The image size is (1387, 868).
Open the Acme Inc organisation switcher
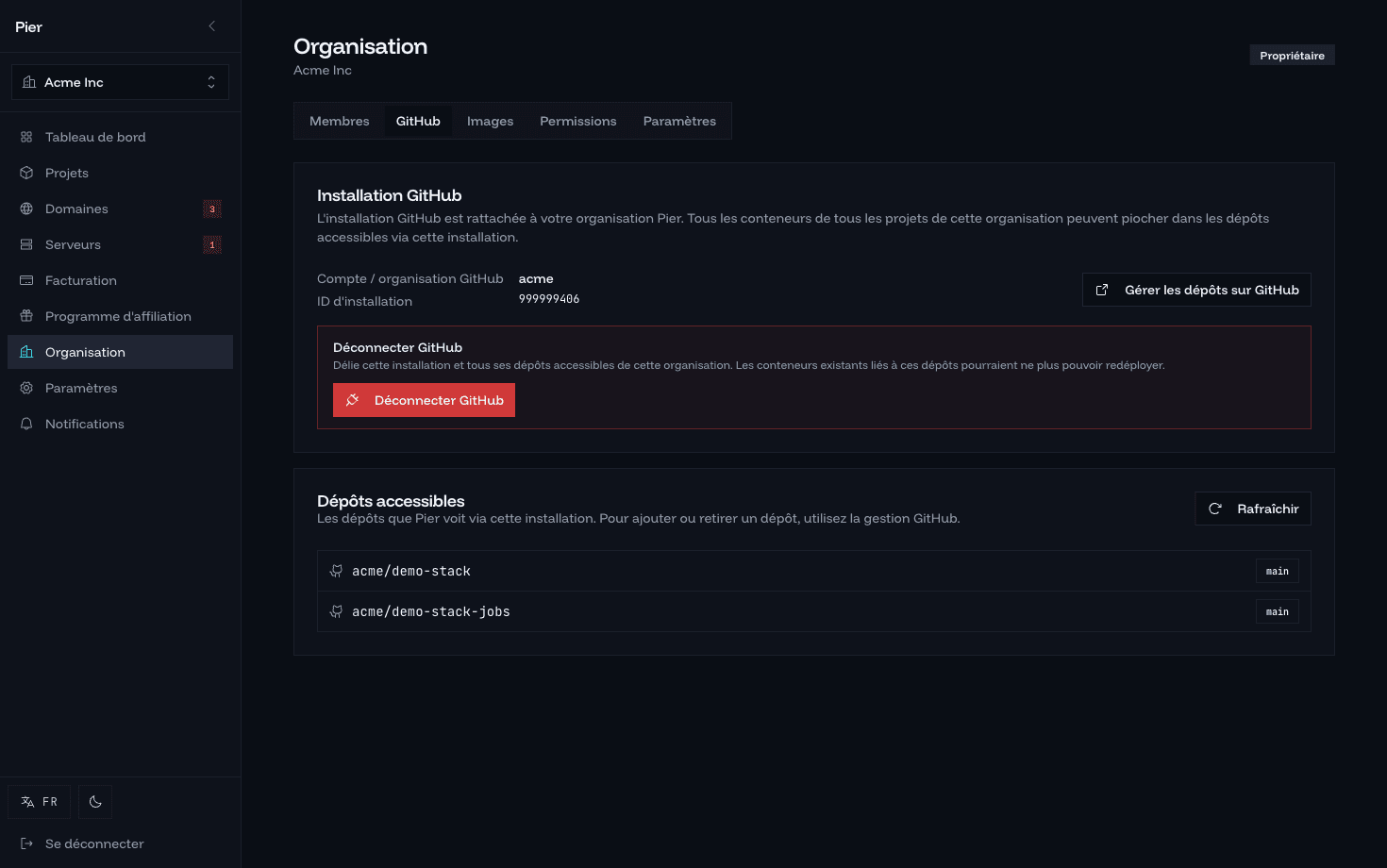pos(120,82)
